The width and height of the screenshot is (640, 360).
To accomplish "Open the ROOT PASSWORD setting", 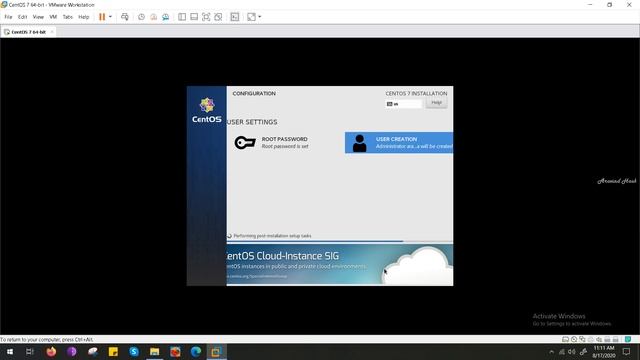I will (x=284, y=142).
